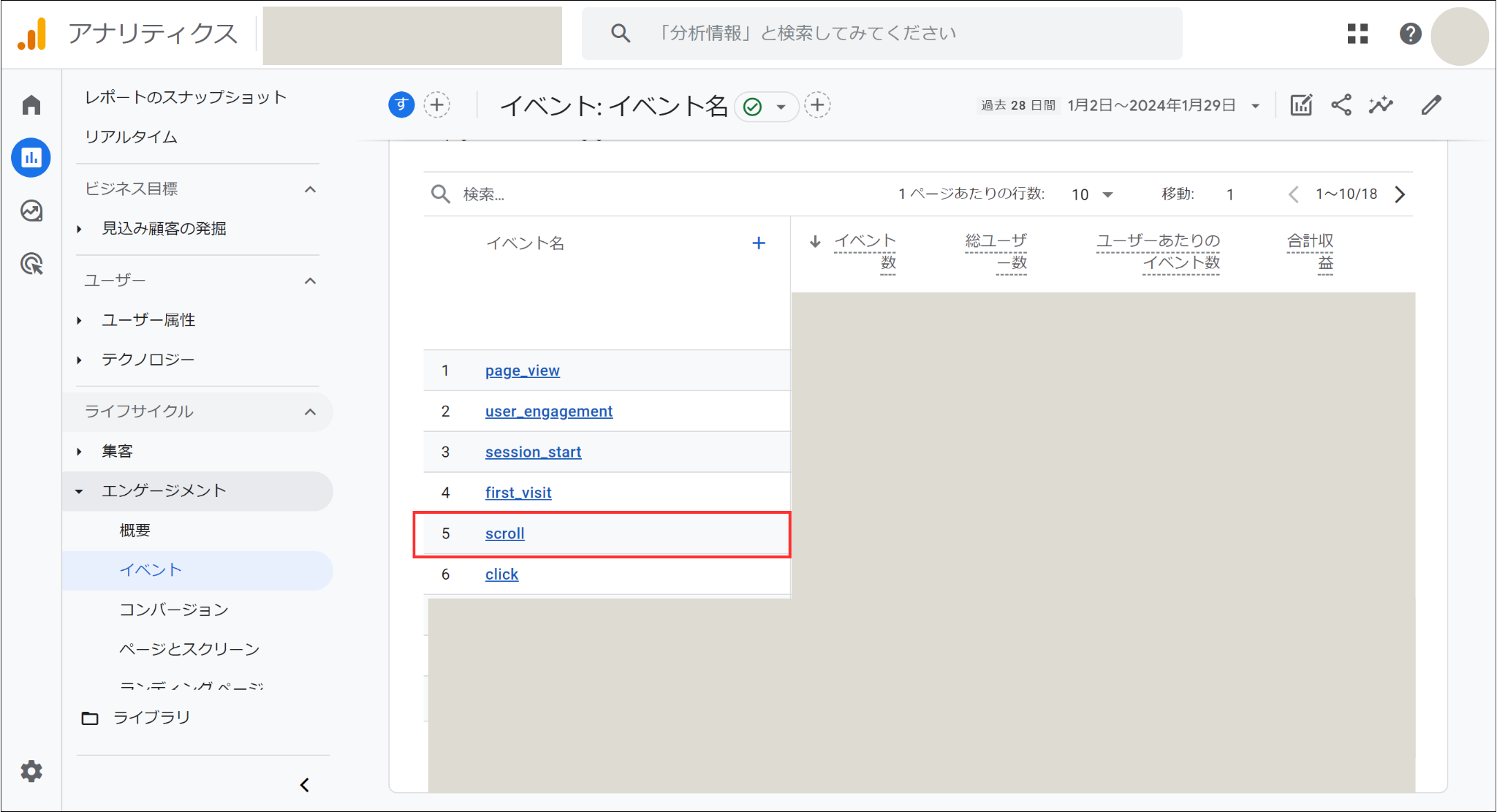Select イベント menu item
The height and width of the screenshot is (812, 1497).
click(x=197, y=570)
